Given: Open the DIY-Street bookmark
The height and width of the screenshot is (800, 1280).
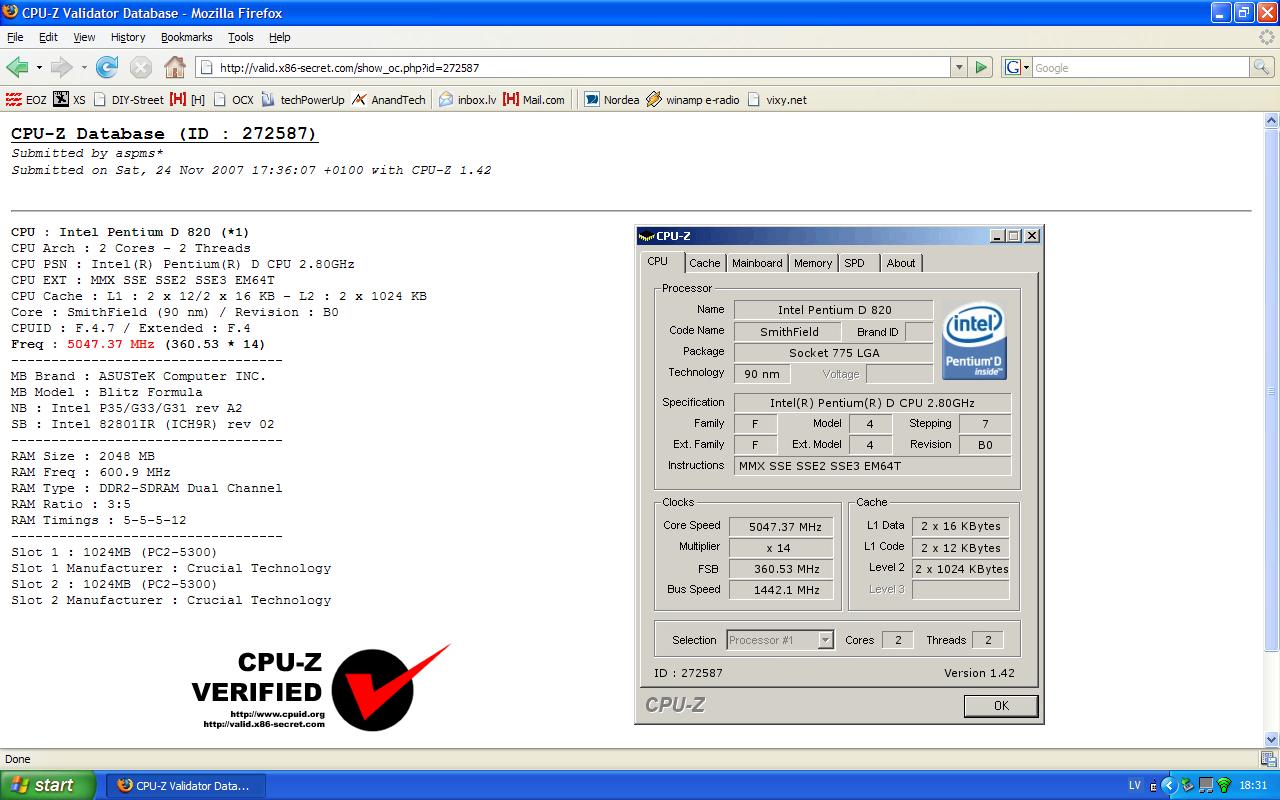Looking at the screenshot, I should [x=128, y=99].
